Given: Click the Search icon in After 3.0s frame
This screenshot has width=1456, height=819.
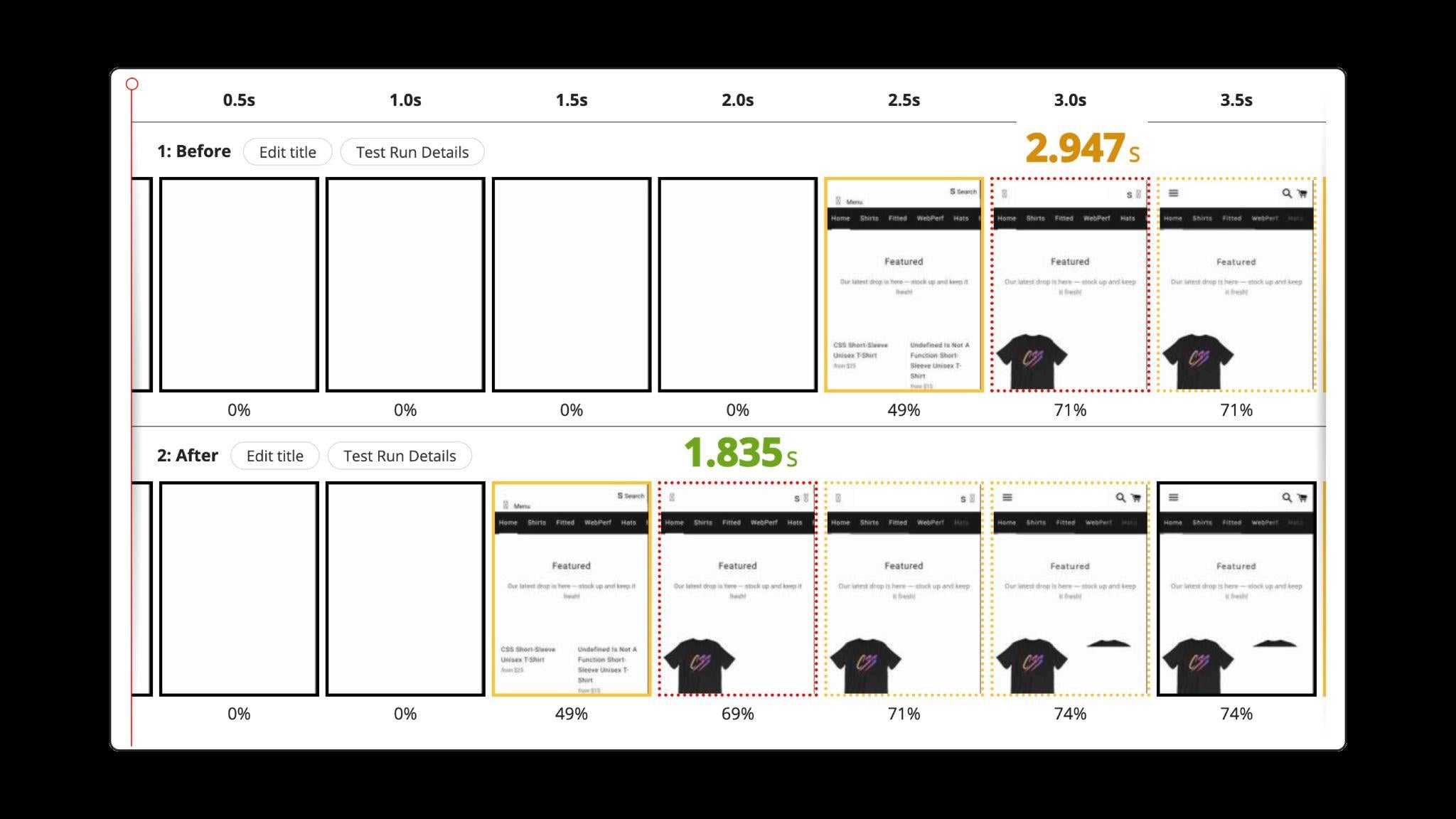Looking at the screenshot, I should click(x=1121, y=498).
